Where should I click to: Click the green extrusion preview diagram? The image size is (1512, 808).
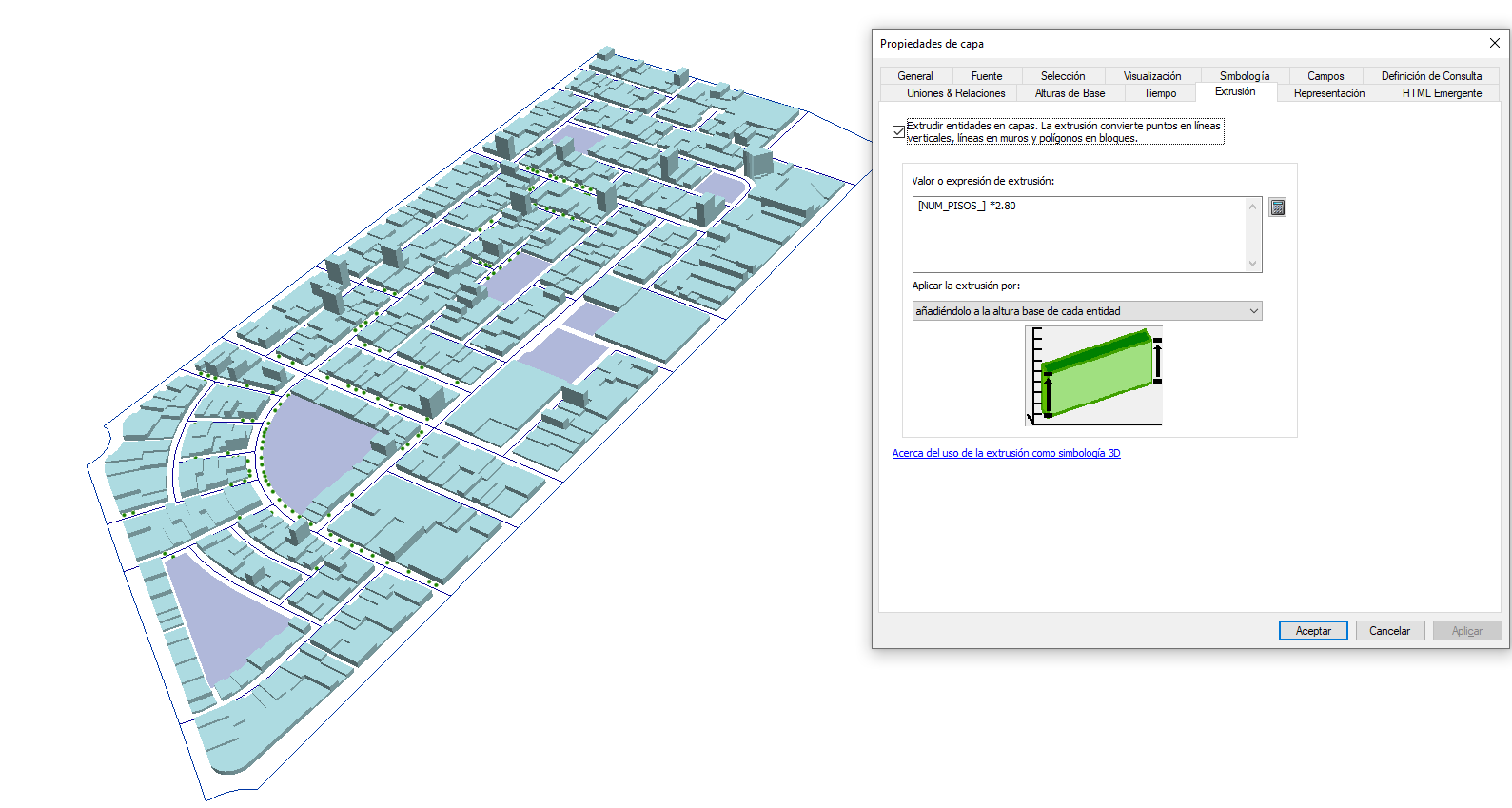tap(1093, 376)
